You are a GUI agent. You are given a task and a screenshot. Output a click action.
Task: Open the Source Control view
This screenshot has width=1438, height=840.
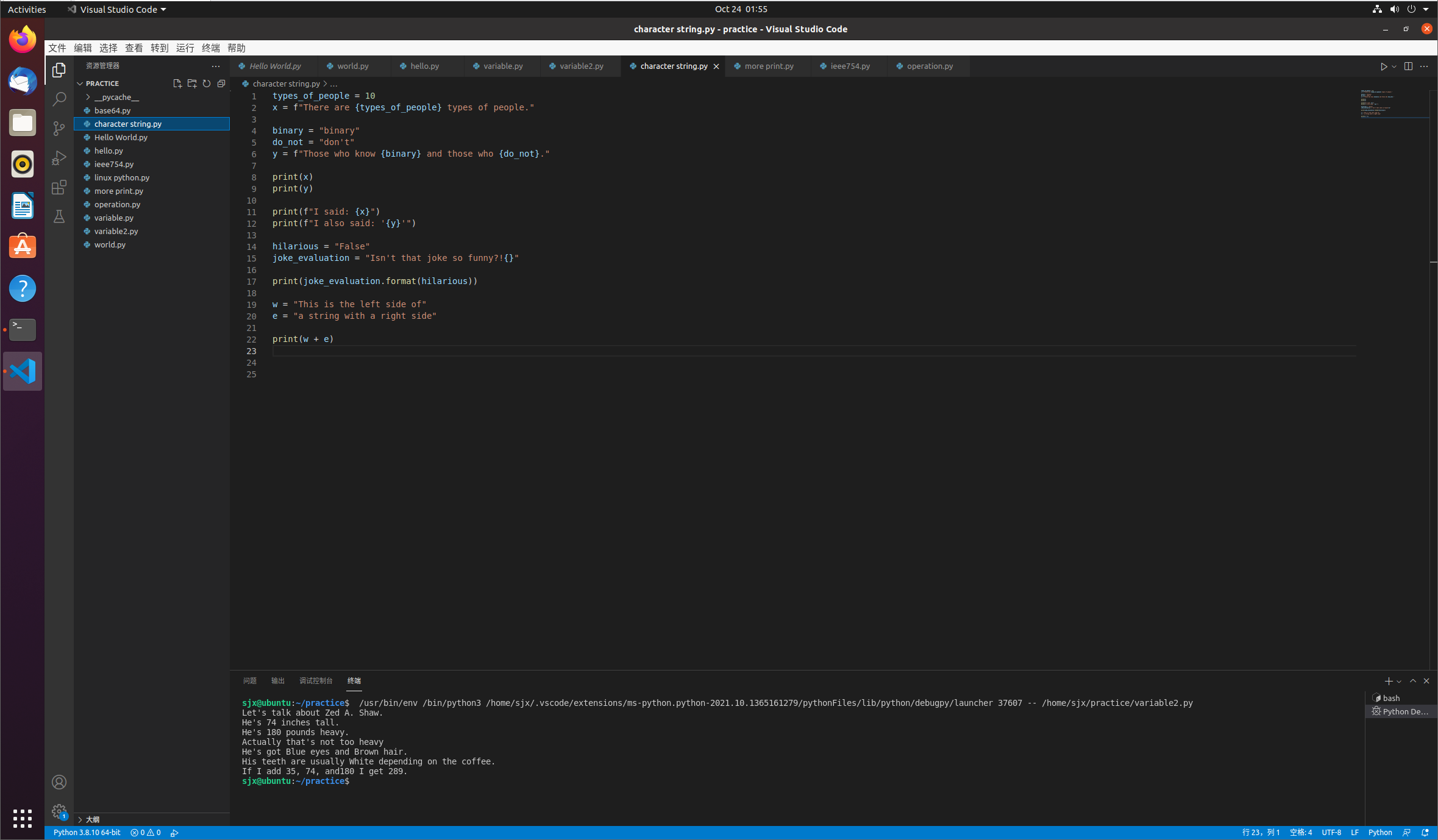[x=59, y=129]
